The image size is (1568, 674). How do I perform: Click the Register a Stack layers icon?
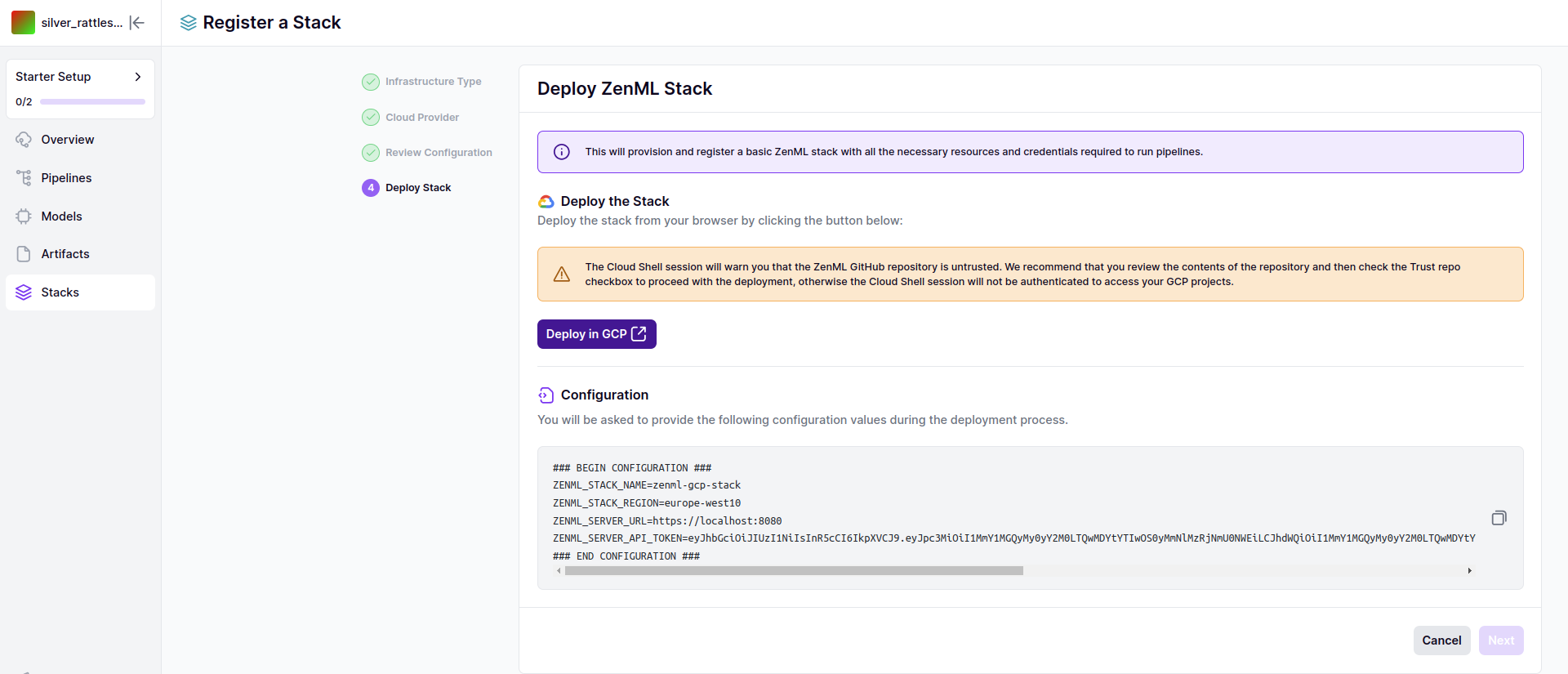[189, 23]
